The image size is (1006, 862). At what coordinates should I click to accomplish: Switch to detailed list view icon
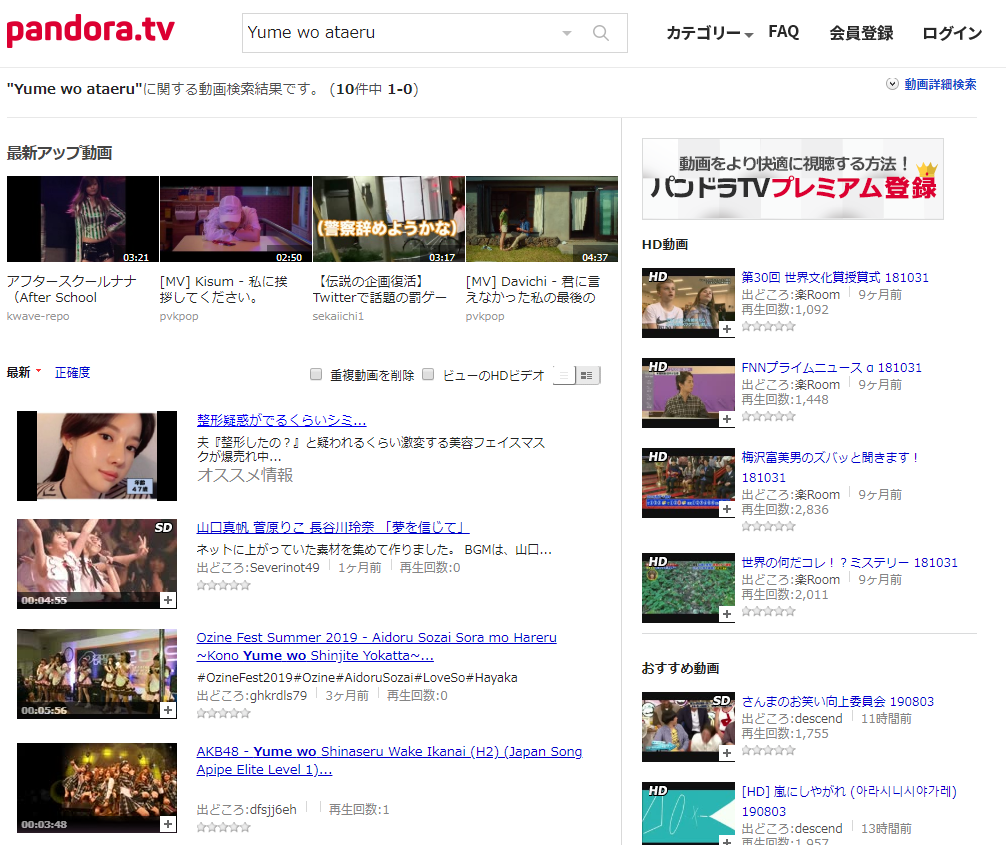[587, 376]
